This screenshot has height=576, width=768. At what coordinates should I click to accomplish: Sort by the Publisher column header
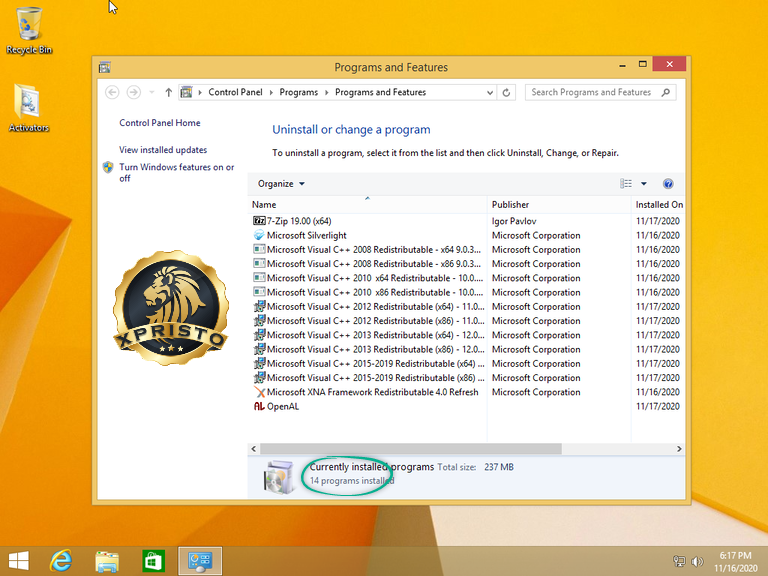[559, 205]
